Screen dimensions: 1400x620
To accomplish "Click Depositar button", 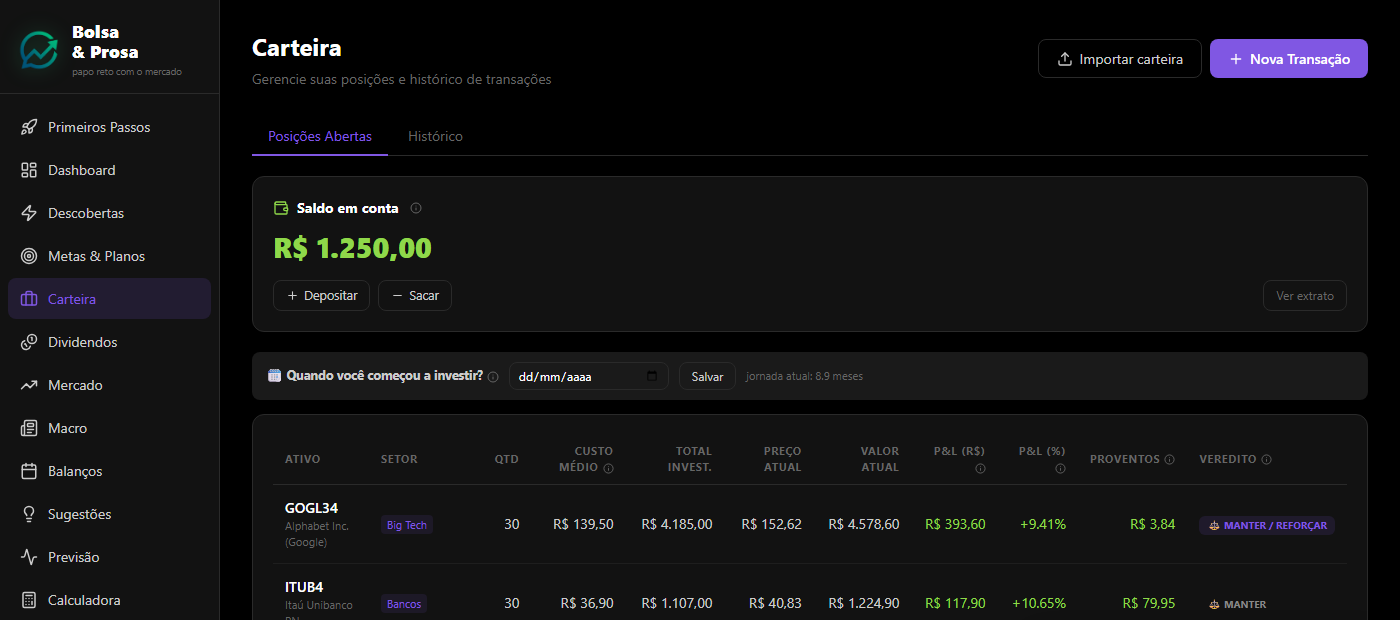I will pyautogui.click(x=322, y=296).
